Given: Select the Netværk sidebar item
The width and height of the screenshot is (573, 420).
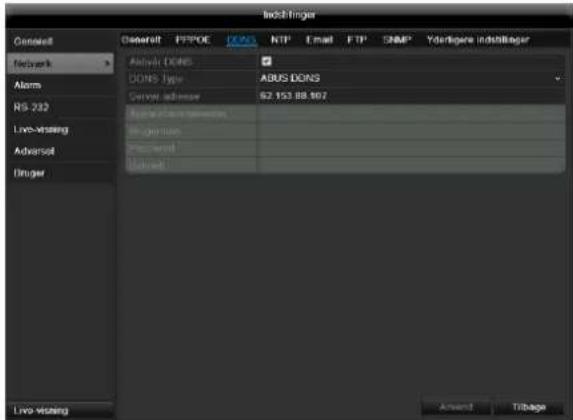Looking at the screenshot, I should coord(60,64).
